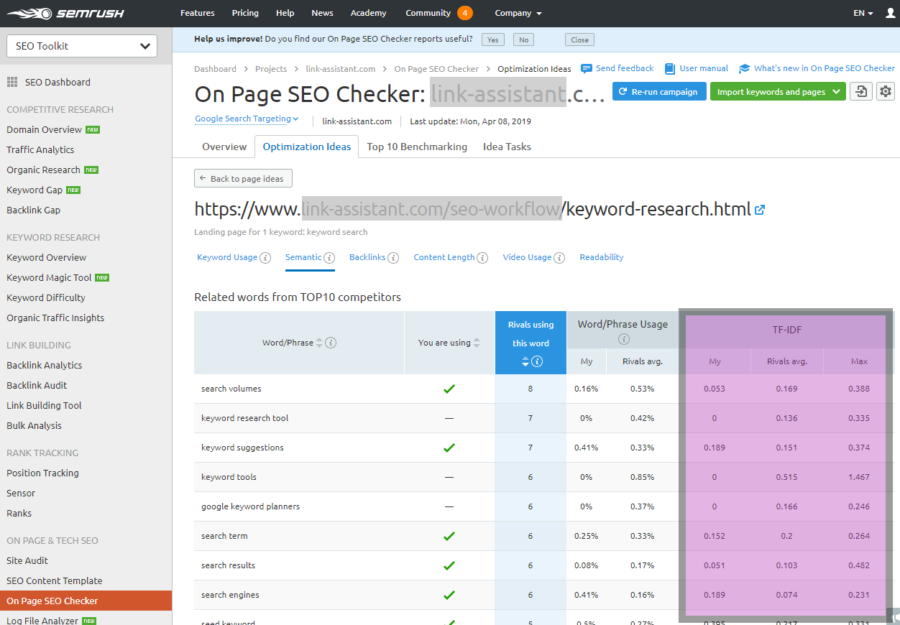Expand Google Search Targeting dropdown
Image resolution: width=900 pixels, height=625 pixels.
pyautogui.click(x=246, y=119)
